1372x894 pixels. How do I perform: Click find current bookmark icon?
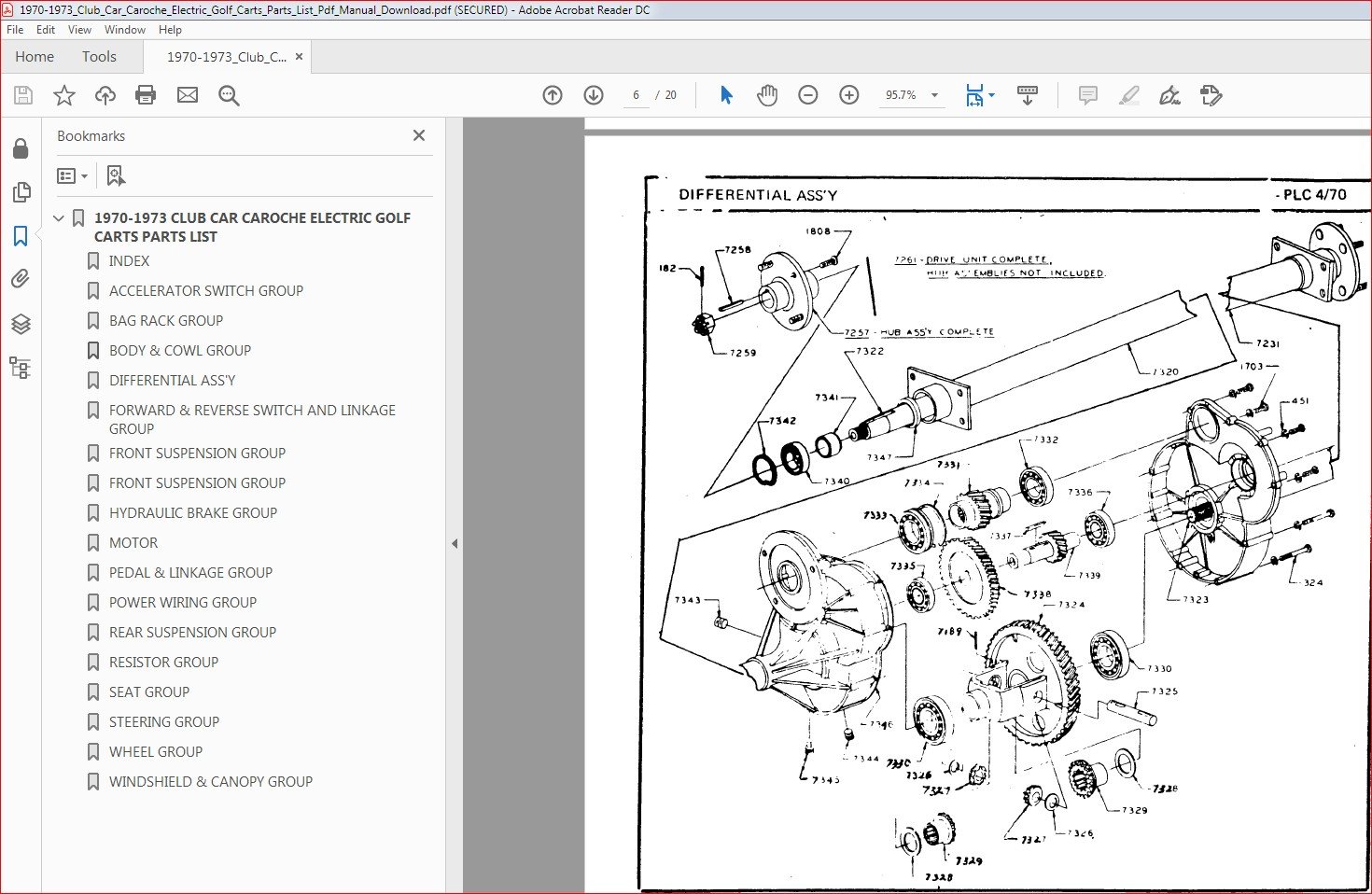[x=116, y=175]
